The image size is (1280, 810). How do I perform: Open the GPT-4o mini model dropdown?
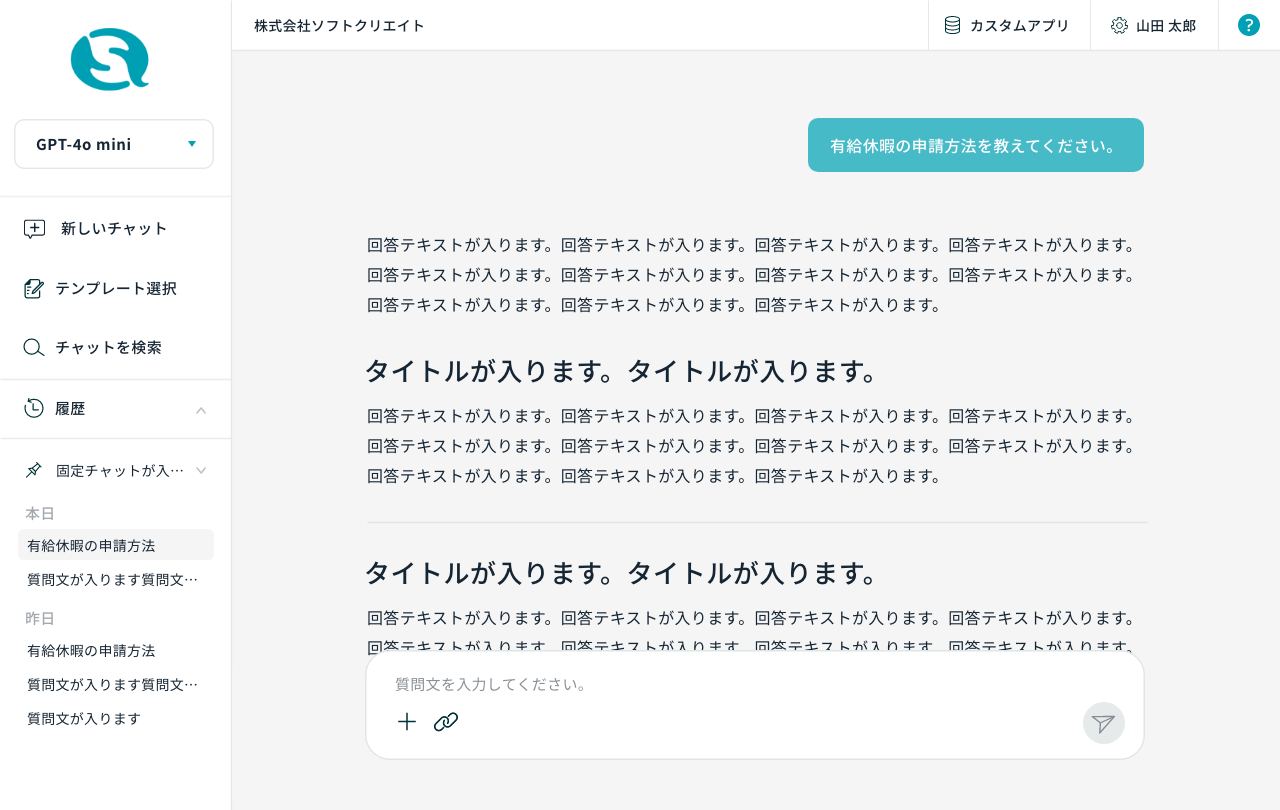(114, 144)
